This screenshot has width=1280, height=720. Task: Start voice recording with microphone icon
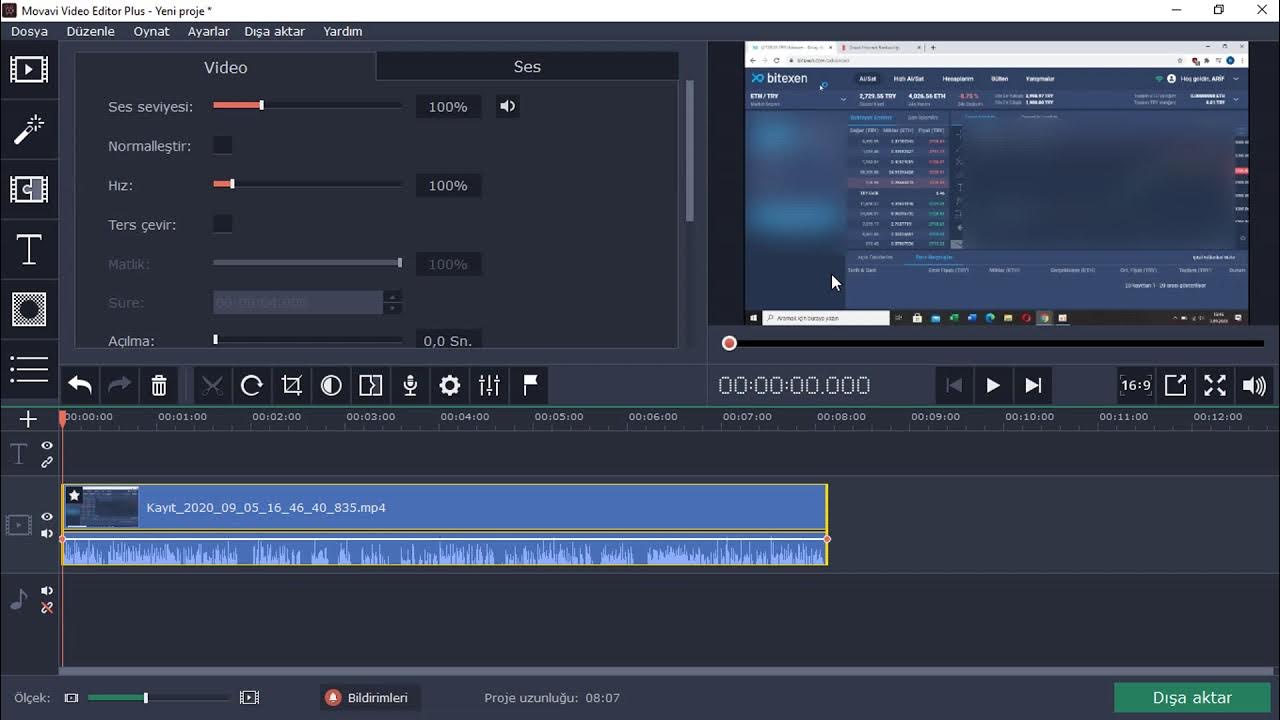click(x=410, y=385)
